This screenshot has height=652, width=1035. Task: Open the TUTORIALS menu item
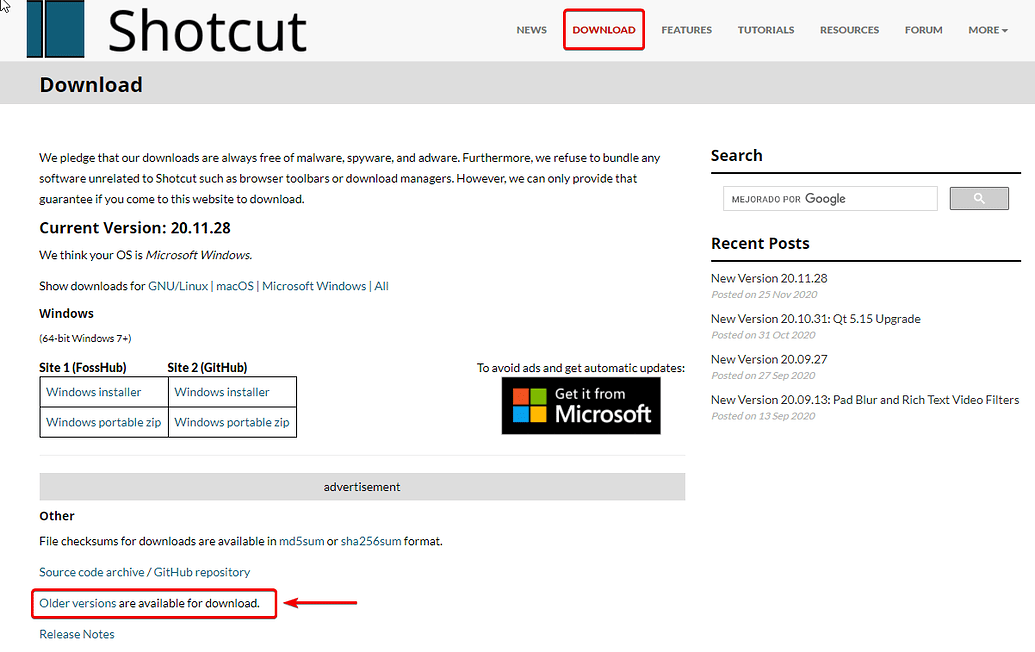pyautogui.click(x=766, y=30)
